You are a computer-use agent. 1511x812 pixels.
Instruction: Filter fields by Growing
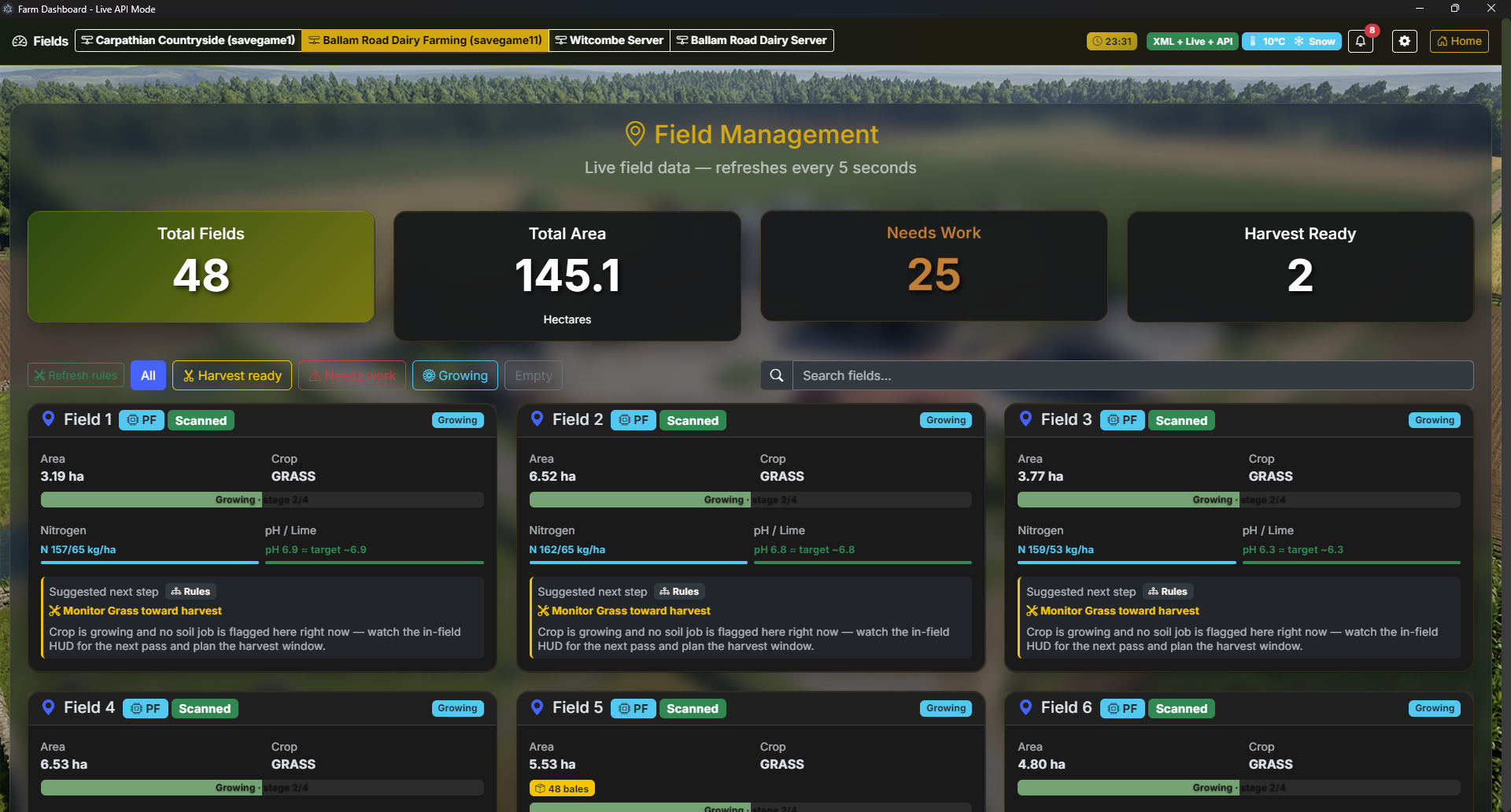[x=455, y=375]
